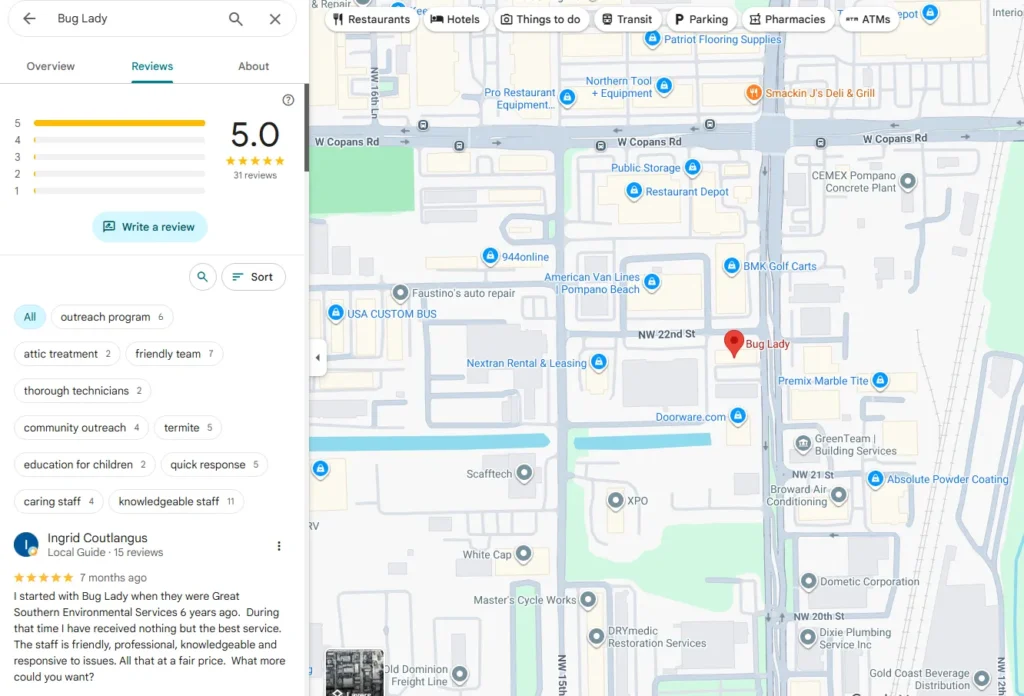Open Smackin J's Deli & Grill pin
This screenshot has width=1024, height=696.
click(754, 93)
